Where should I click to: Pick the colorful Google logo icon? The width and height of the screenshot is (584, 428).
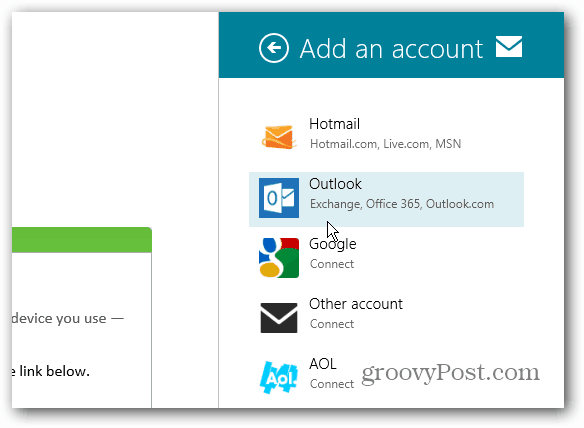tap(279, 258)
